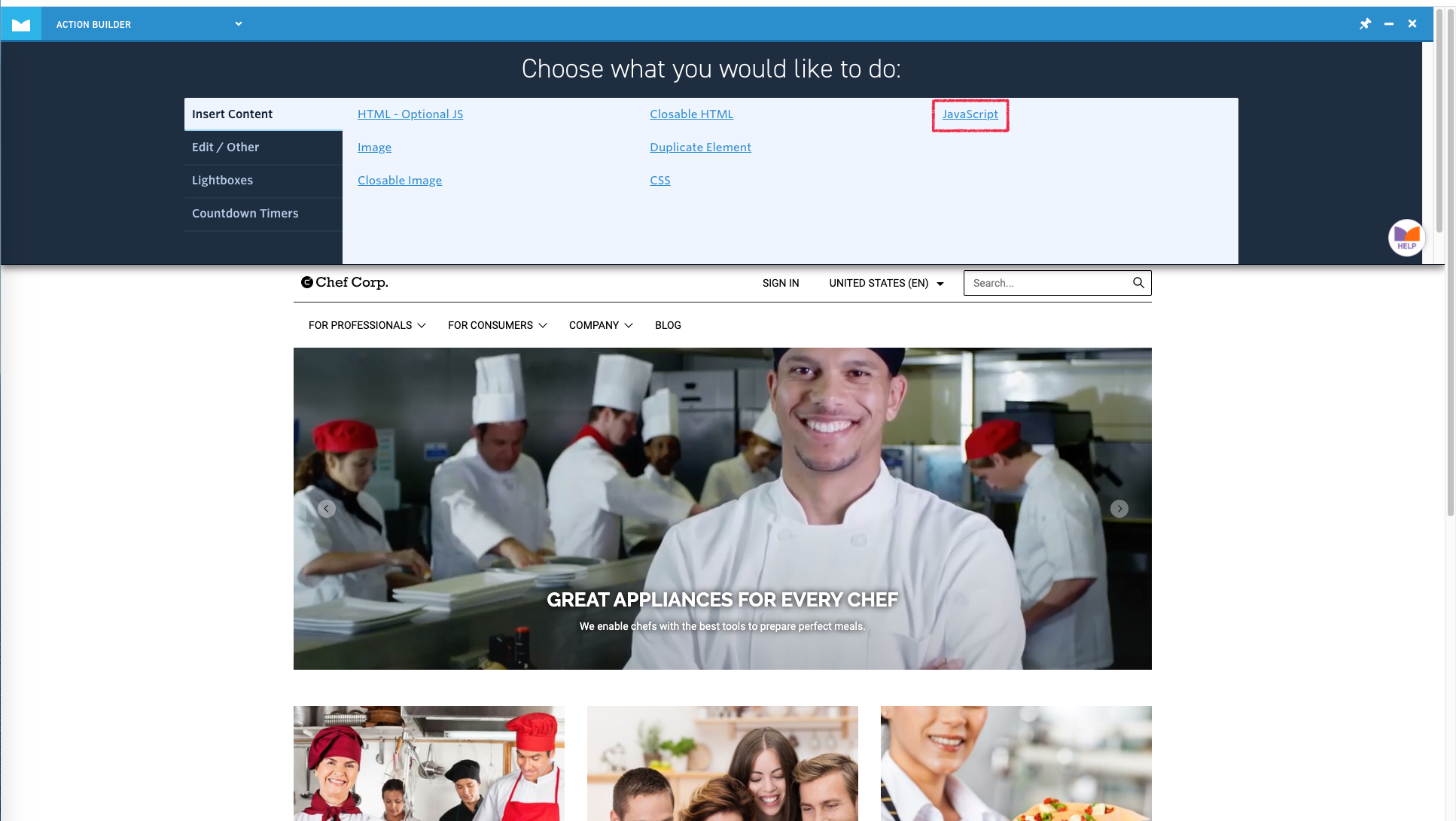Click the left carousel navigation arrow
This screenshot has height=821, width=1456.
click(x=325, y=509)
